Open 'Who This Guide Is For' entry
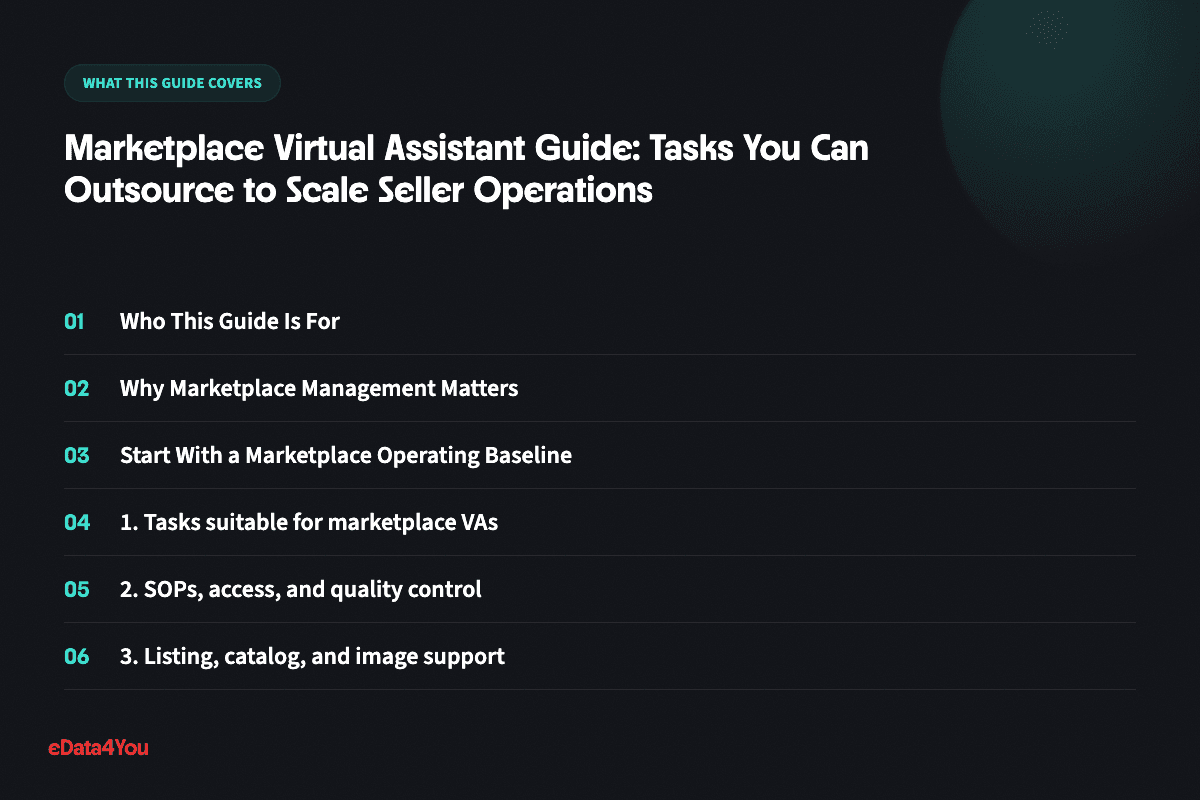This screenshot has height=800, width=1200. tap(230, 321)
